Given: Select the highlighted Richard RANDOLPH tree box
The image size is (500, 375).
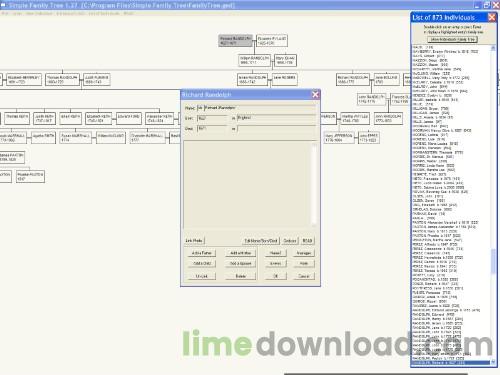Looking at the screenshot, I should (x=235, y=41).
